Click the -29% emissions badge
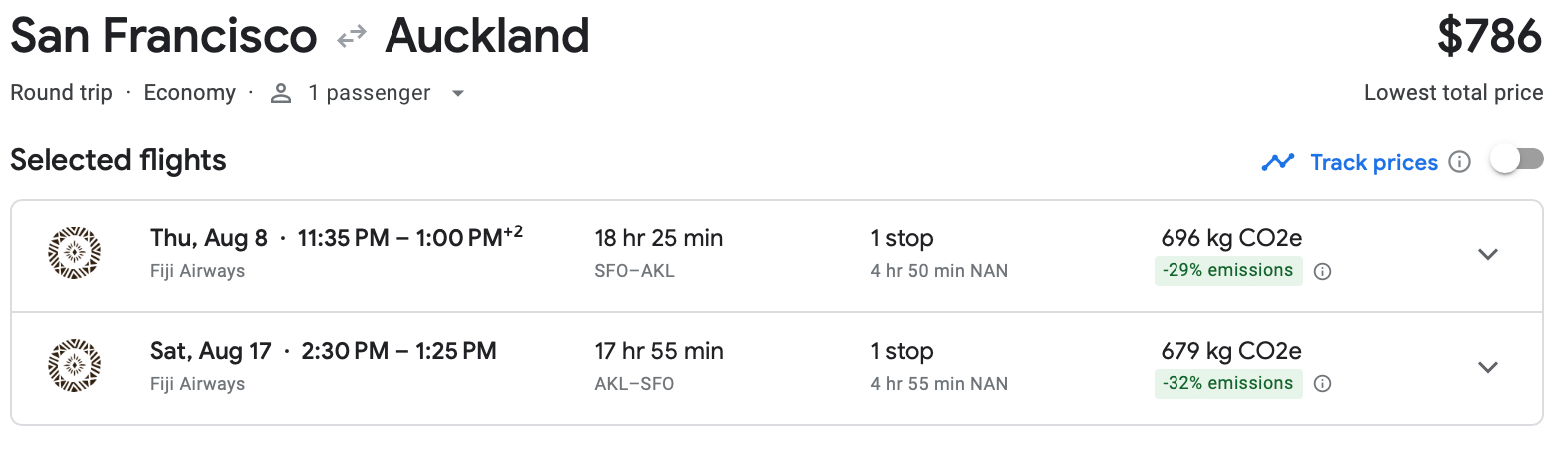Image resolution: width=1568 pixels, height=453 pixels. tap(1227, 271)
